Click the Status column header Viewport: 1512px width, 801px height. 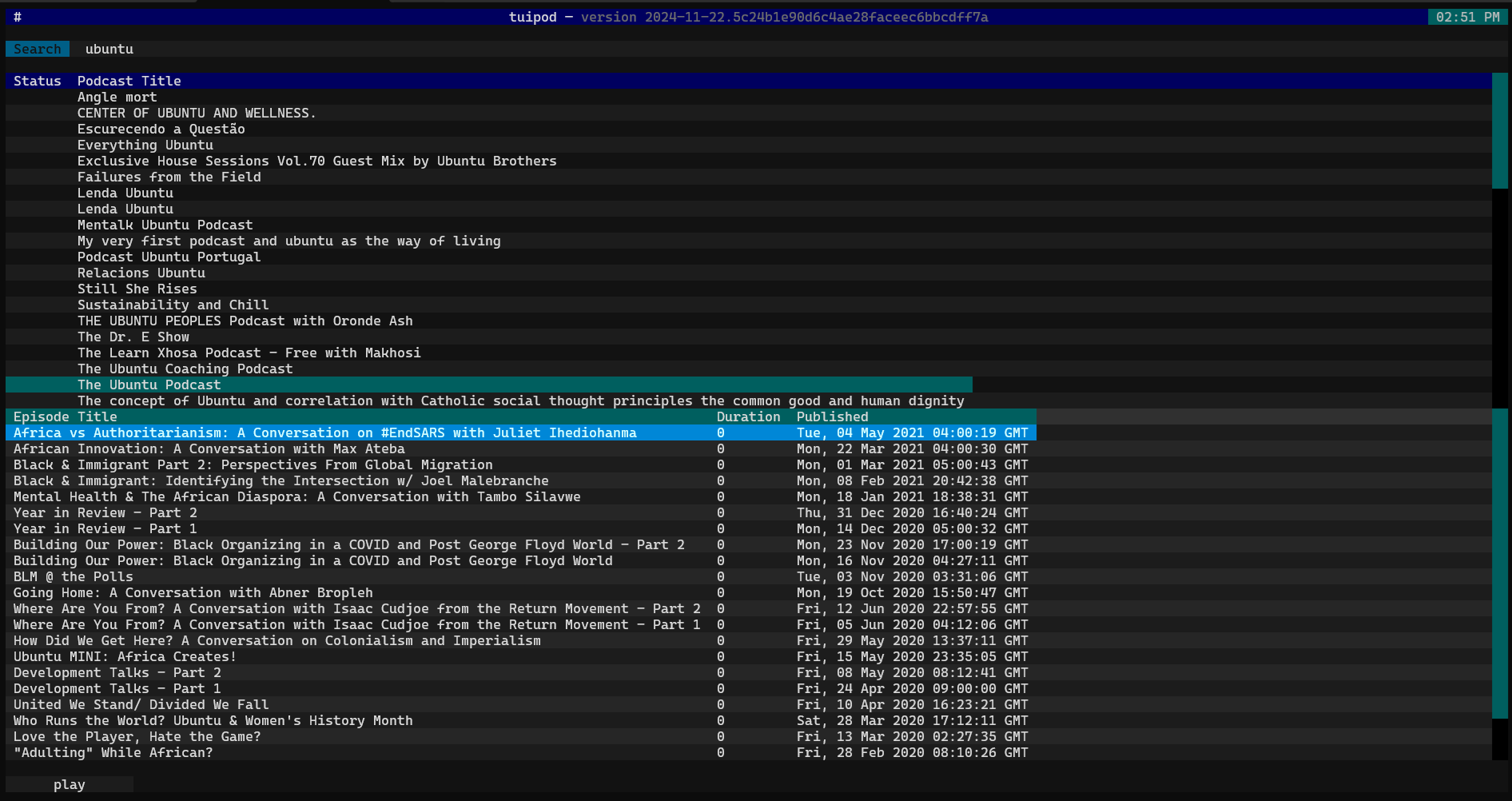(x=38, y=81)
